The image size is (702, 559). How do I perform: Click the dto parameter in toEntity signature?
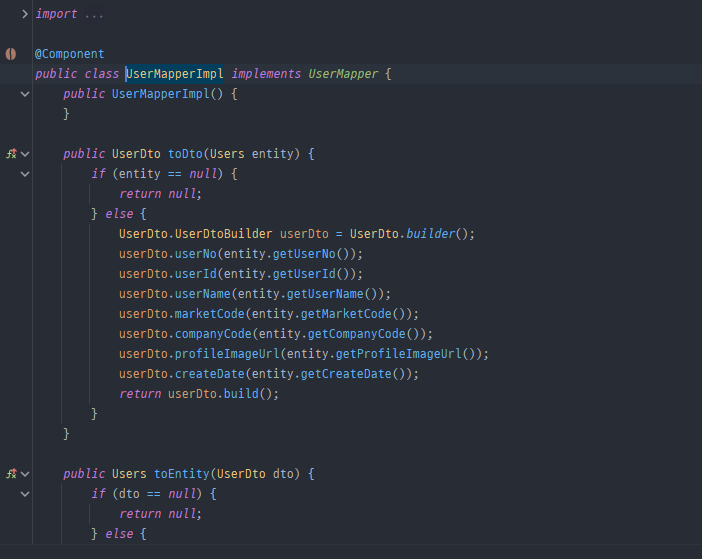pyautogui.click(x=283, y=474)
